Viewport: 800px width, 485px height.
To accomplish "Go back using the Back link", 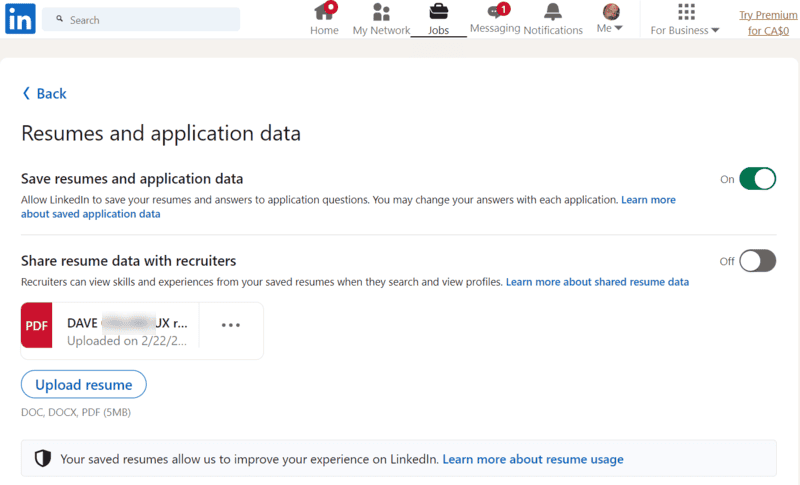I will click(x=45, y=94).
